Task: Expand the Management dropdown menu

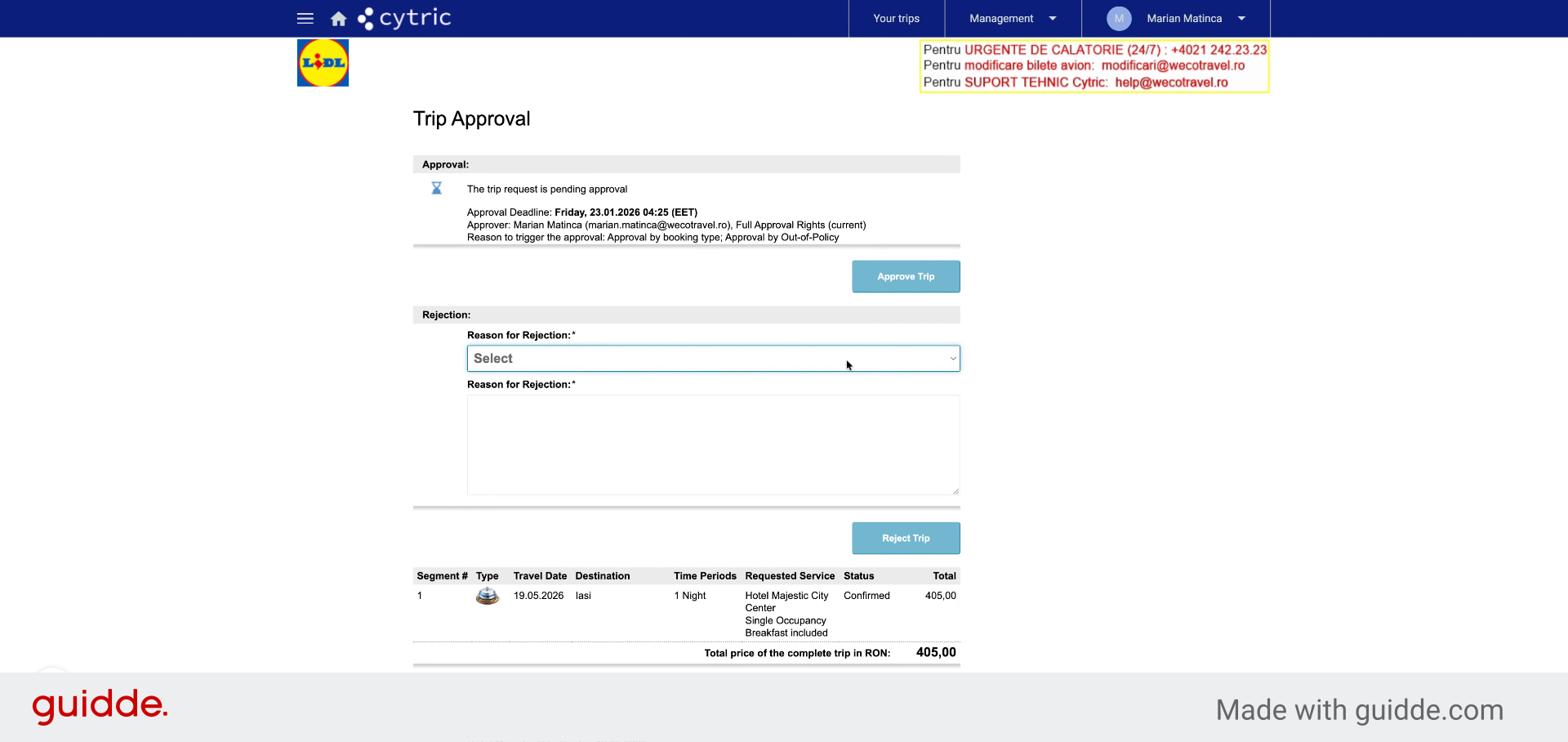Action: pos(1053,18)
